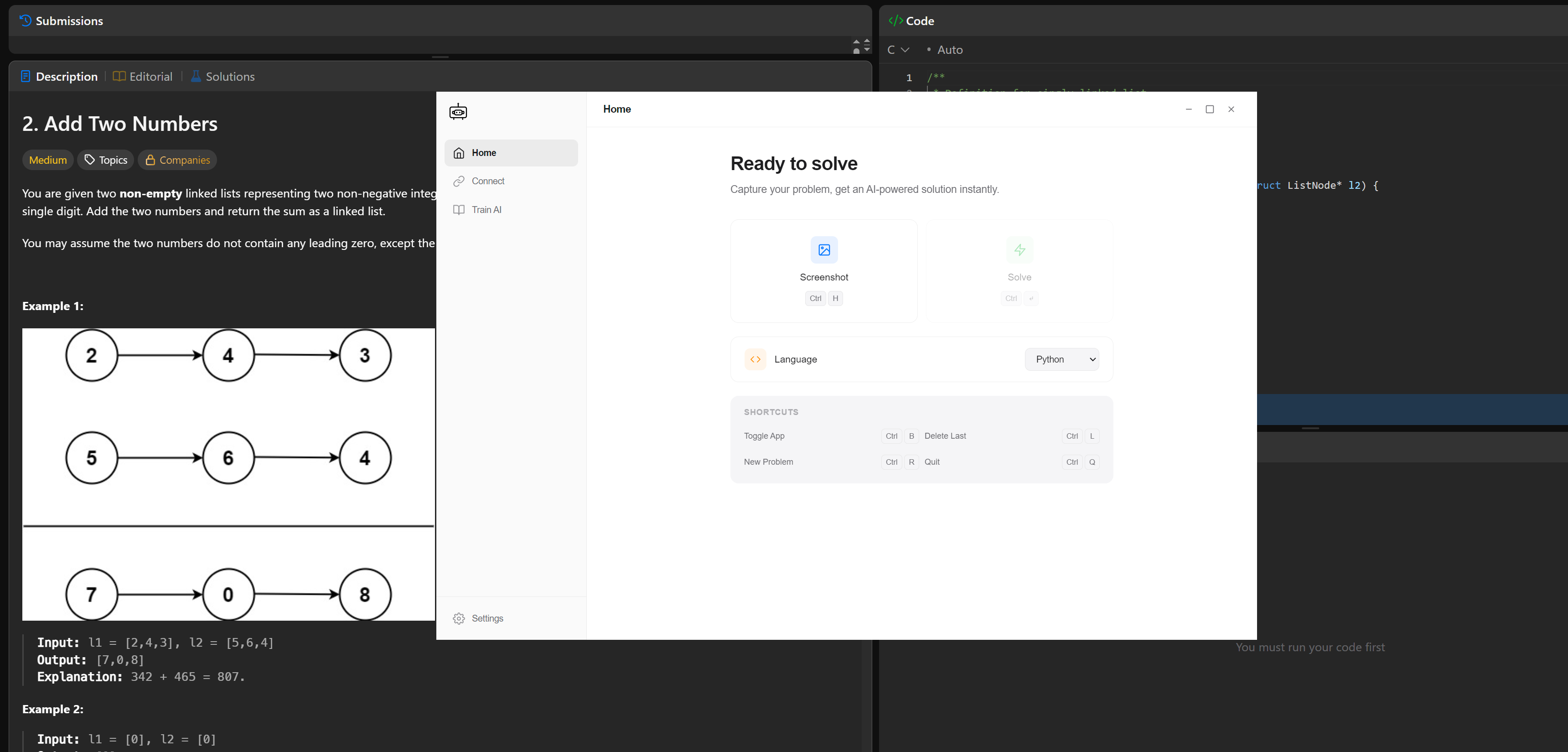Click the Topics tag icon
This screenshot has width=1568, height=752.
pos(89,160)
